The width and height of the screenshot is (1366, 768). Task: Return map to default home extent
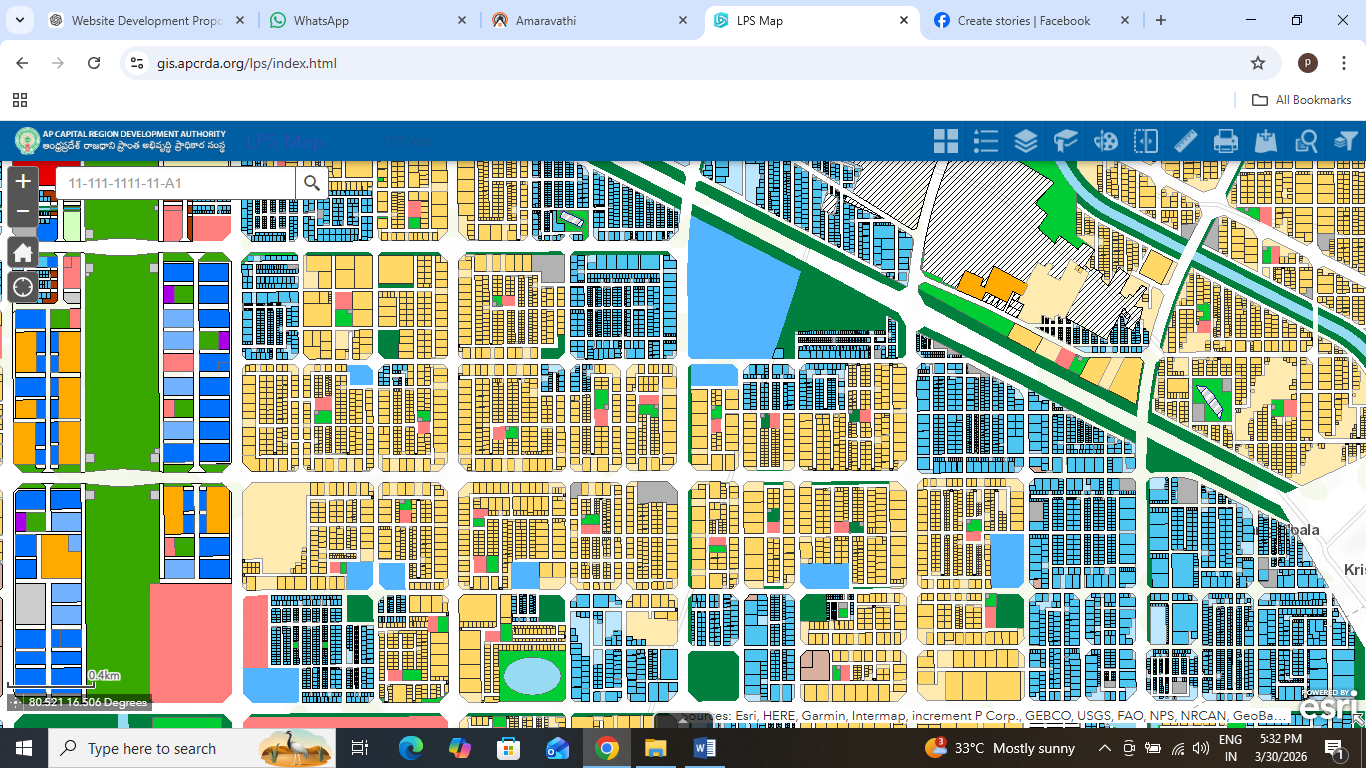click(x=23, y=252)
